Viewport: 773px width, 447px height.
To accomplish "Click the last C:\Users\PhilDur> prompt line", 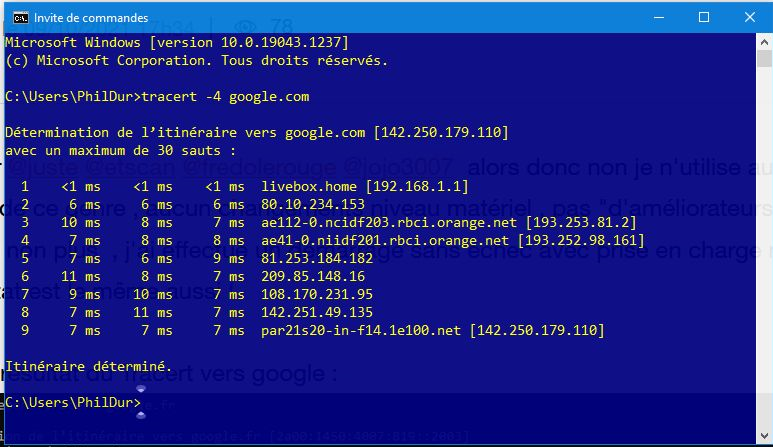I will coord(72,402).
